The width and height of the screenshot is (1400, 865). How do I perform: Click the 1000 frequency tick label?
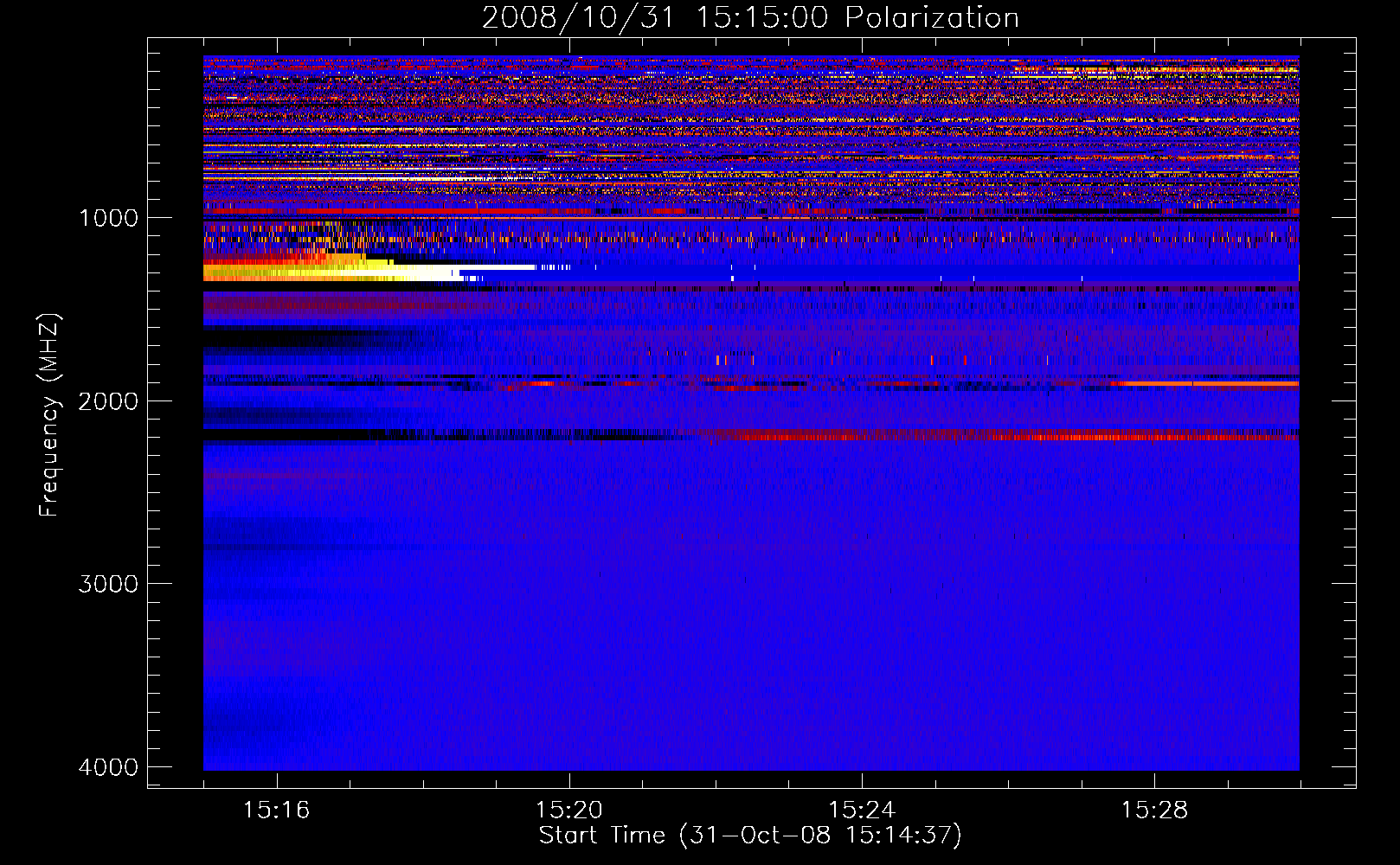(108, 217)
